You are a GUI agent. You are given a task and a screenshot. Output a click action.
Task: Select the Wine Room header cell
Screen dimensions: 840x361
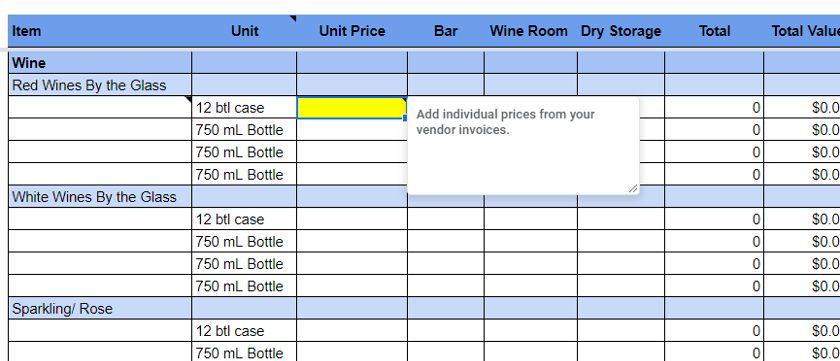pos(530,31)
